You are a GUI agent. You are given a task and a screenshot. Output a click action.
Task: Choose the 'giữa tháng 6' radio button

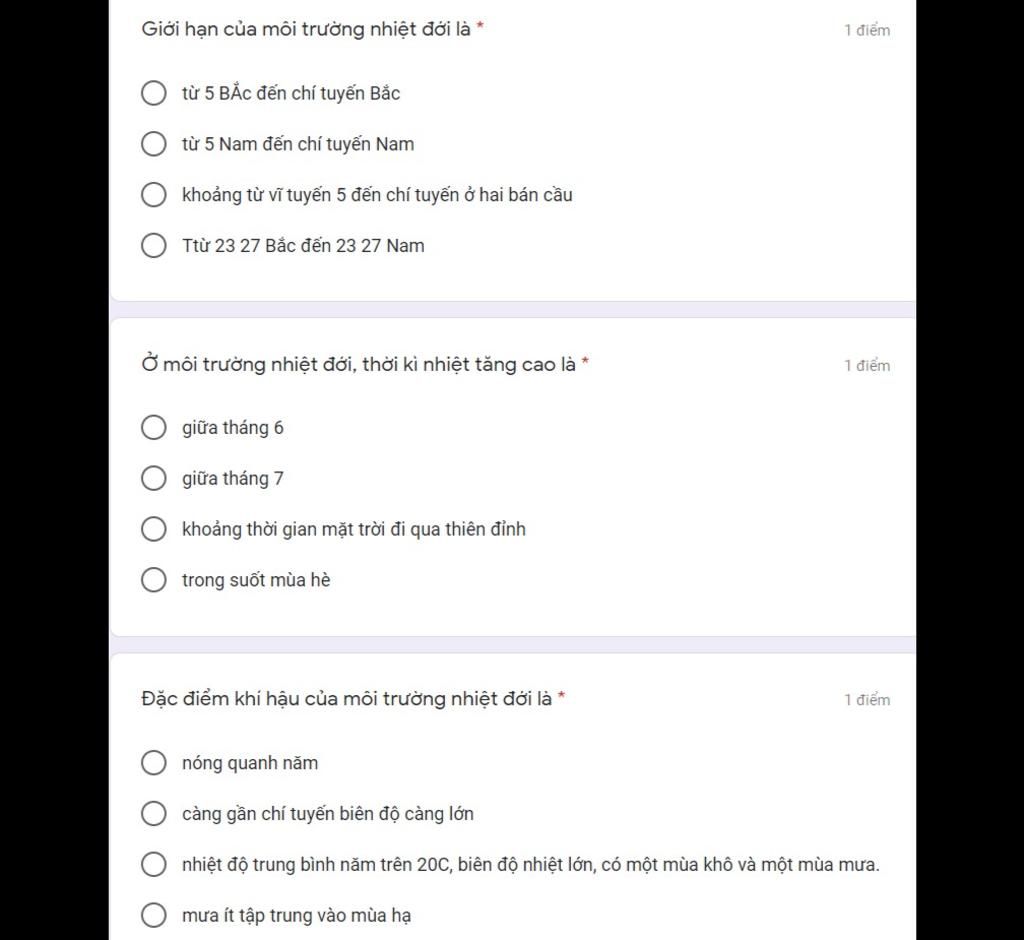(x=153, y=427)
